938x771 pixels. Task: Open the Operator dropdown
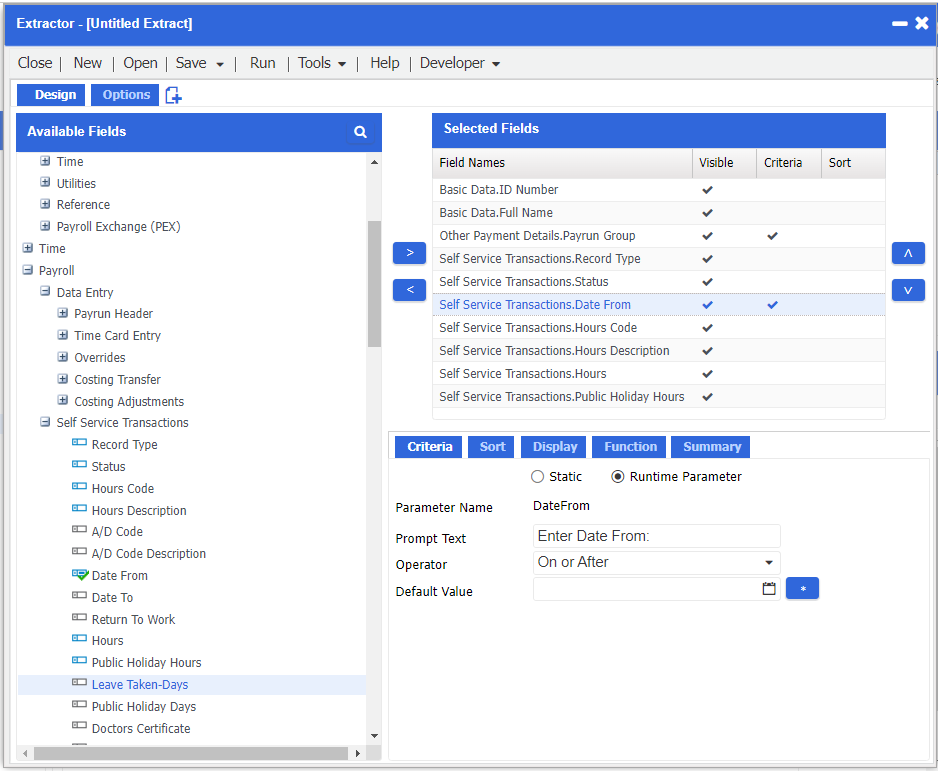pyautogui.click(x=768, y=563)
